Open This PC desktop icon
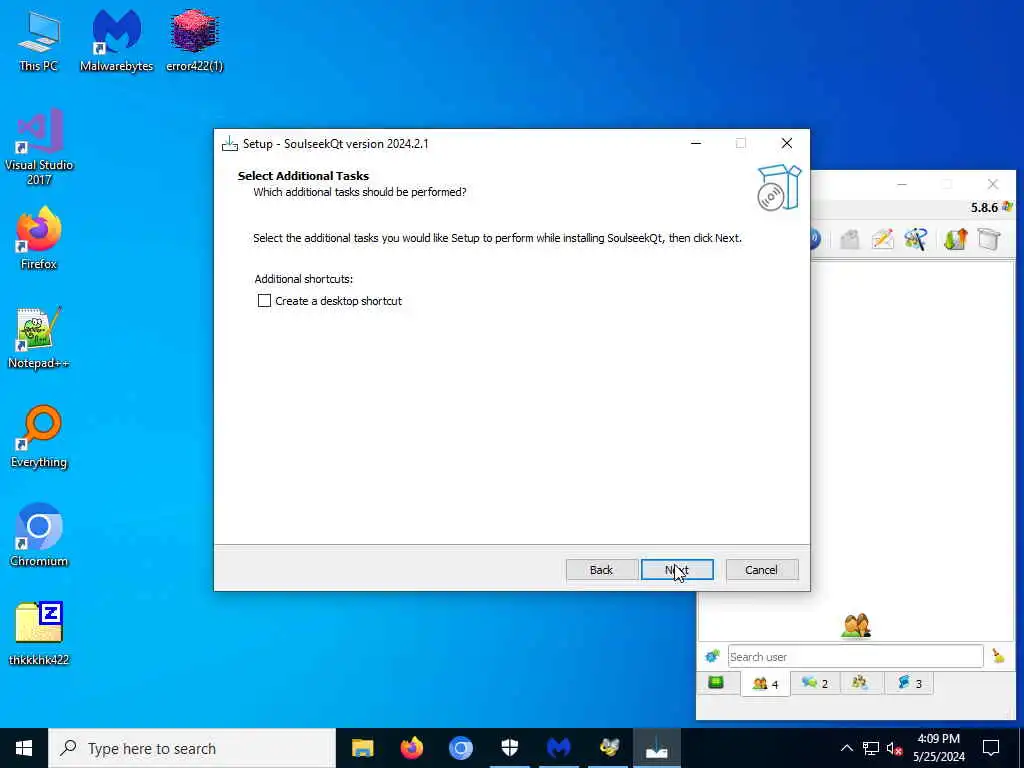Viewport: 1024px width, 768px height. click(38, 41)
